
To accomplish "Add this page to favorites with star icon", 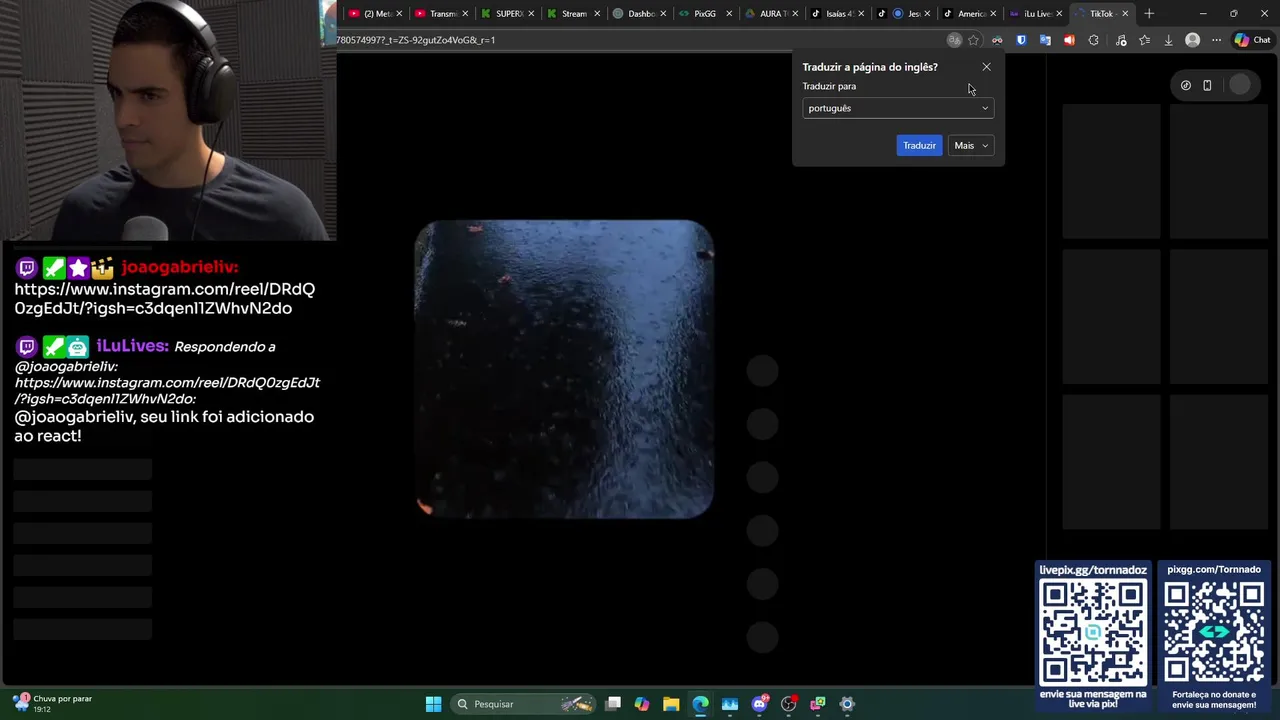I will coord(974,40).
